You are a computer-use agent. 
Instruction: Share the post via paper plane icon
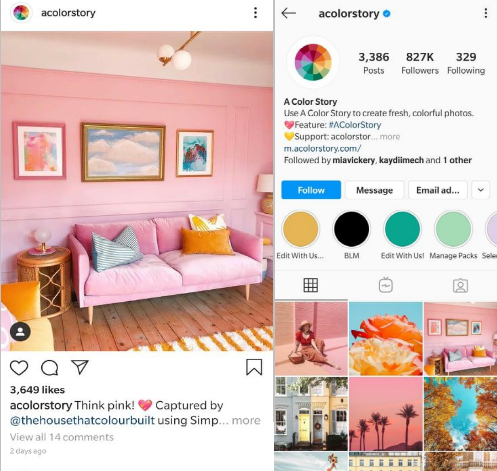[80, 367]
